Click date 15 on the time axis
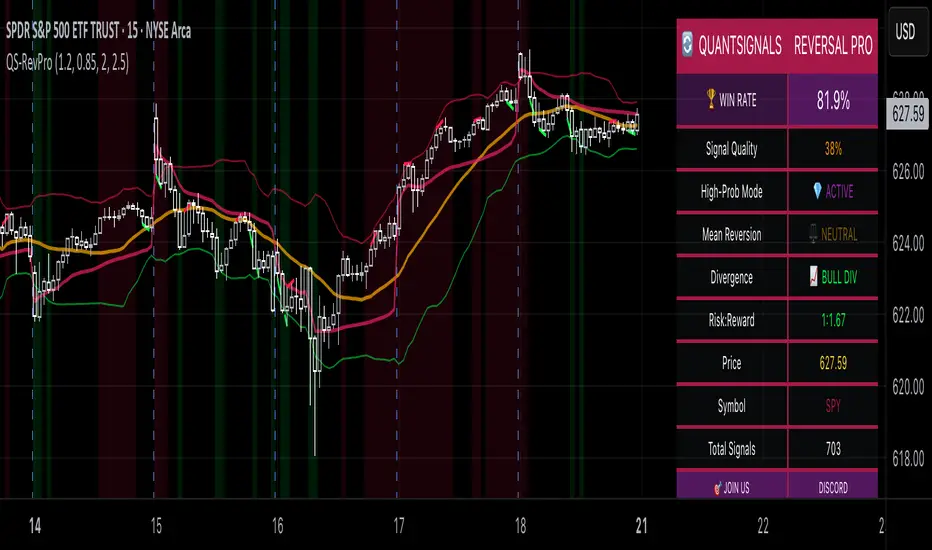The height and width of the screenshot is (550, 932). (156, 525)
